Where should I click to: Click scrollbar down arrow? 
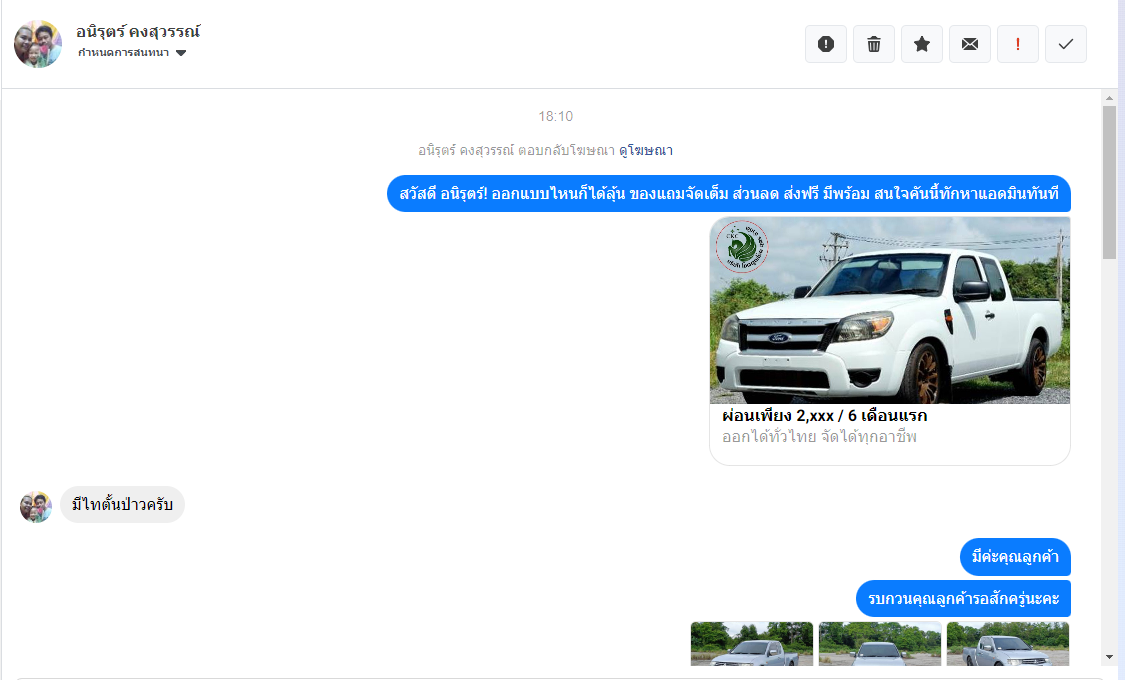point(1109,657)
